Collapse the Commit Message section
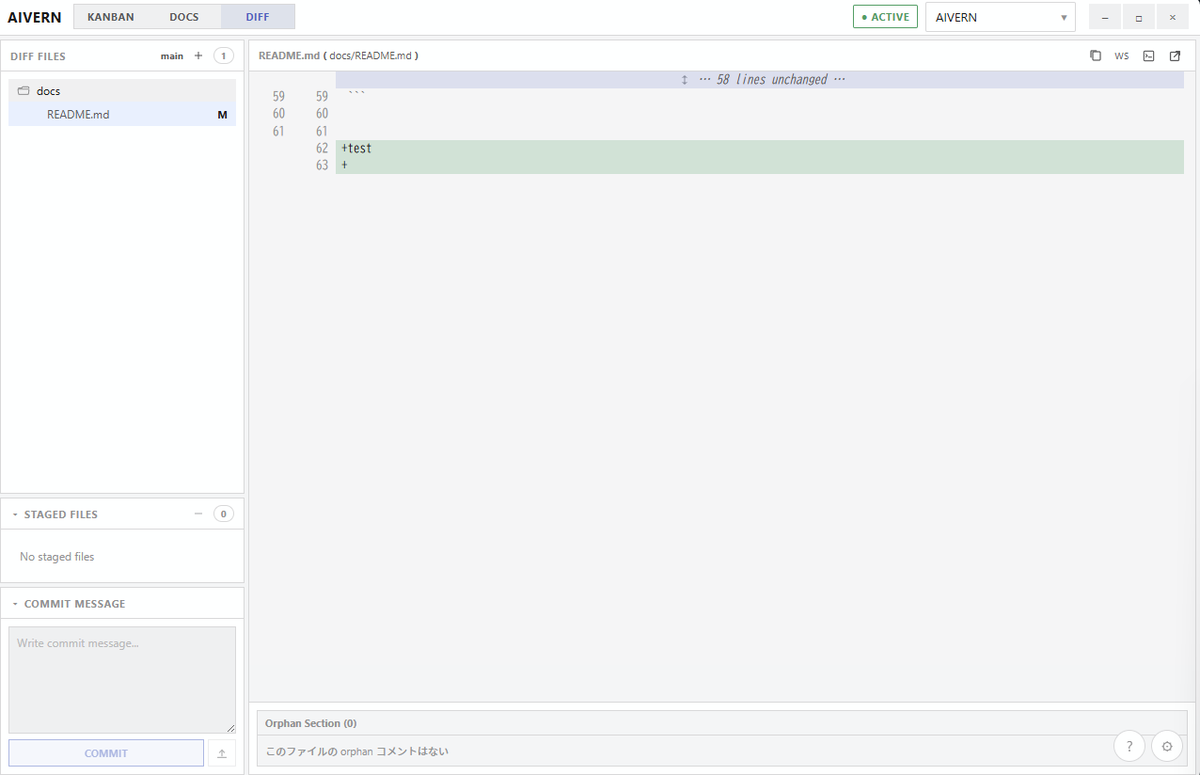 15,604
